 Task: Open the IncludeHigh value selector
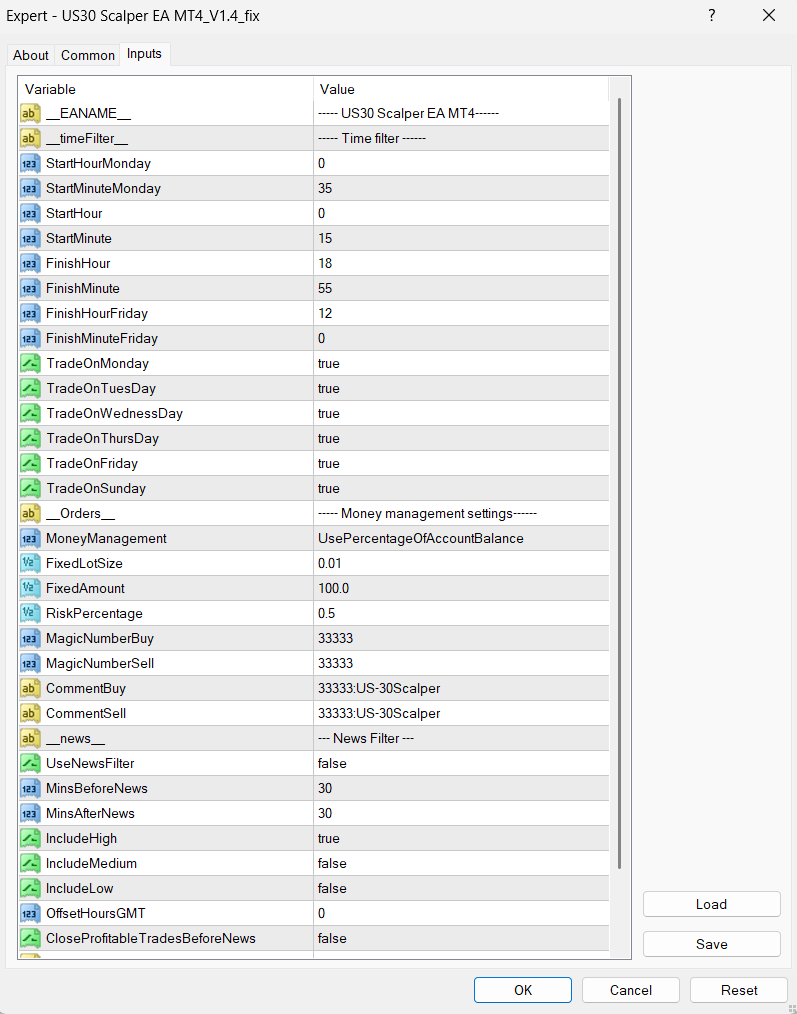click(460, 838)
